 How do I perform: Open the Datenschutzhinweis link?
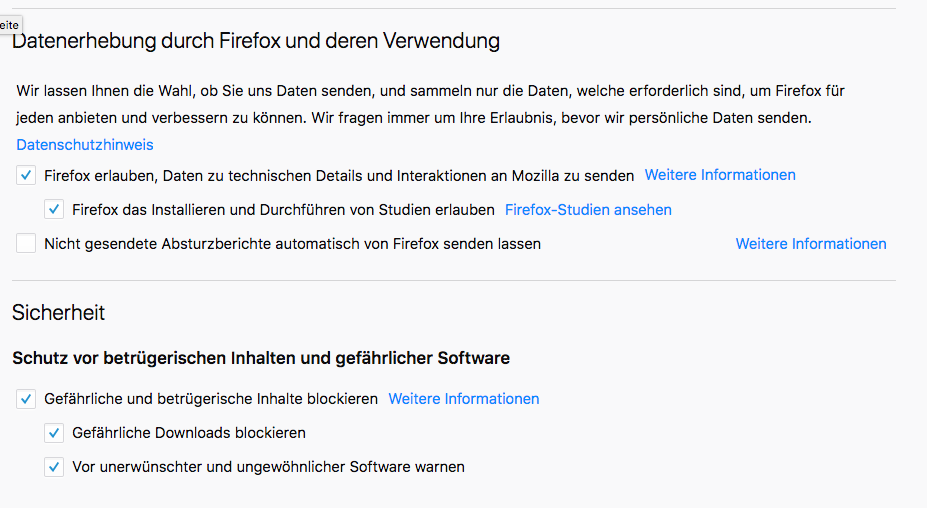85,145
